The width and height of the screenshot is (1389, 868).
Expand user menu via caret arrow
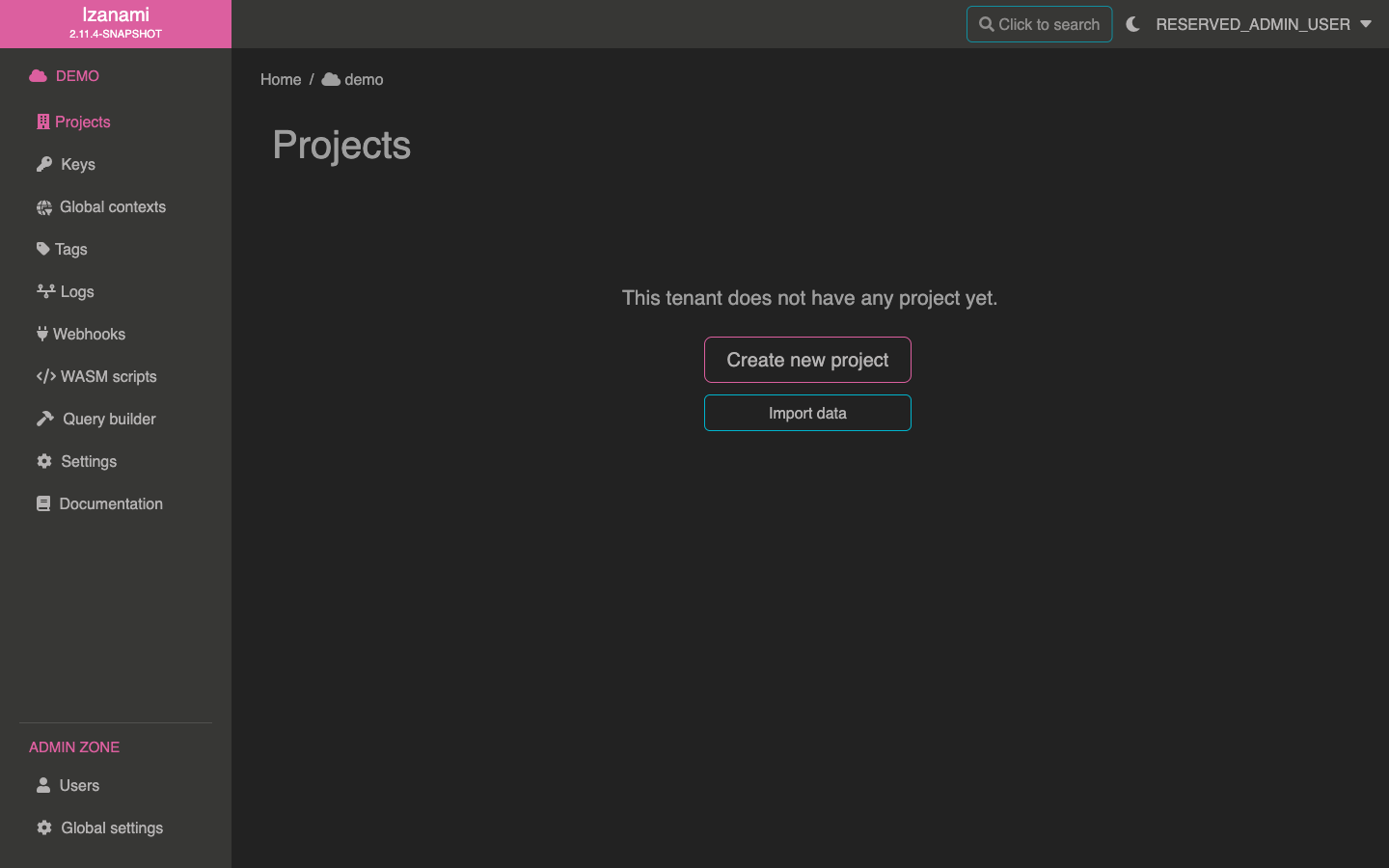coord(1366,24)
